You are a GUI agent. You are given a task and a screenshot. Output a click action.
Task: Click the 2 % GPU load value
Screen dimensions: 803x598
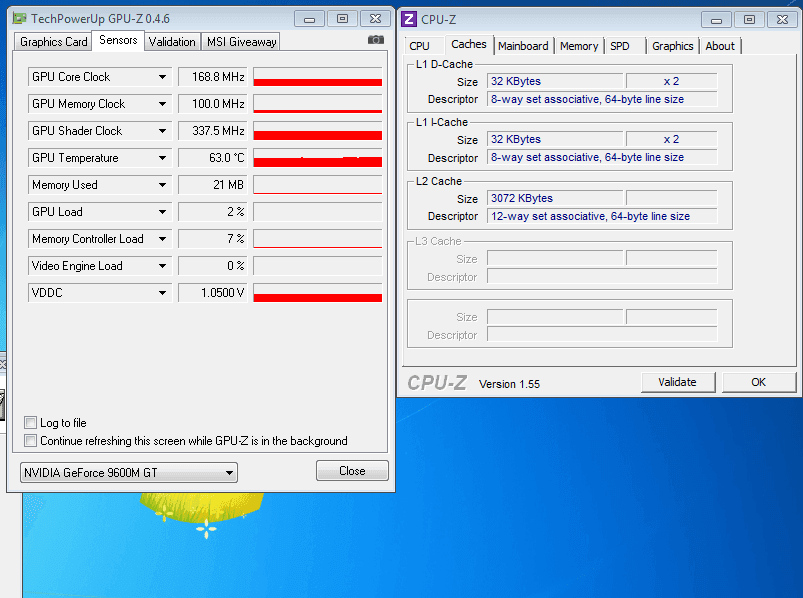coord(213,212)
